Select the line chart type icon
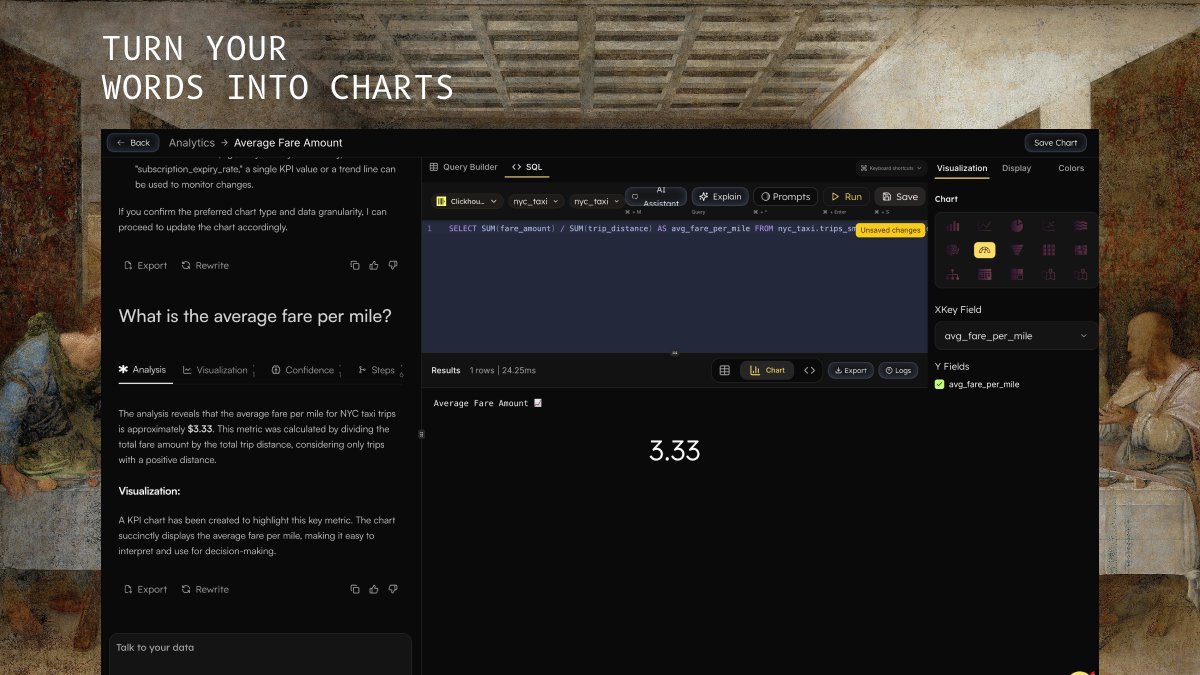 click(985, 226)
